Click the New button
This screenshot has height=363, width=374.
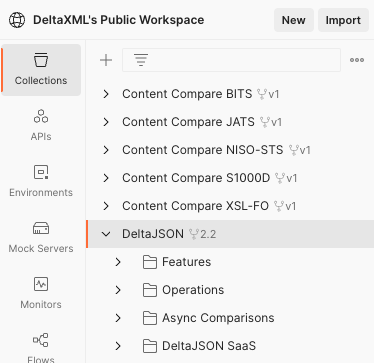[294, 20]
